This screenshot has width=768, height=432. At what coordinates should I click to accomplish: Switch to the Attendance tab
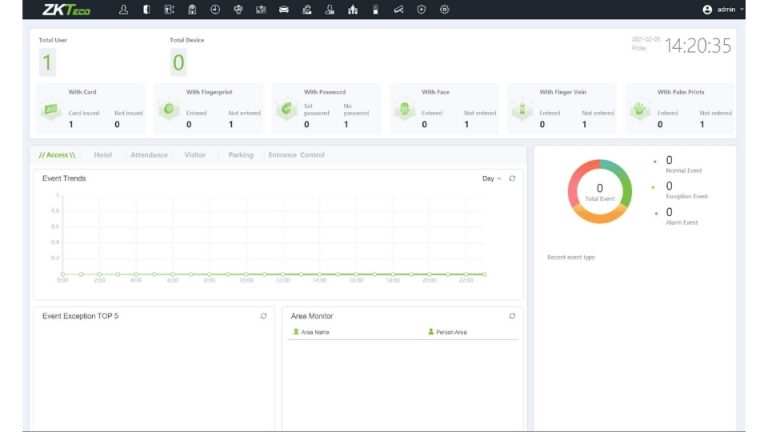[x=149, y=155]
